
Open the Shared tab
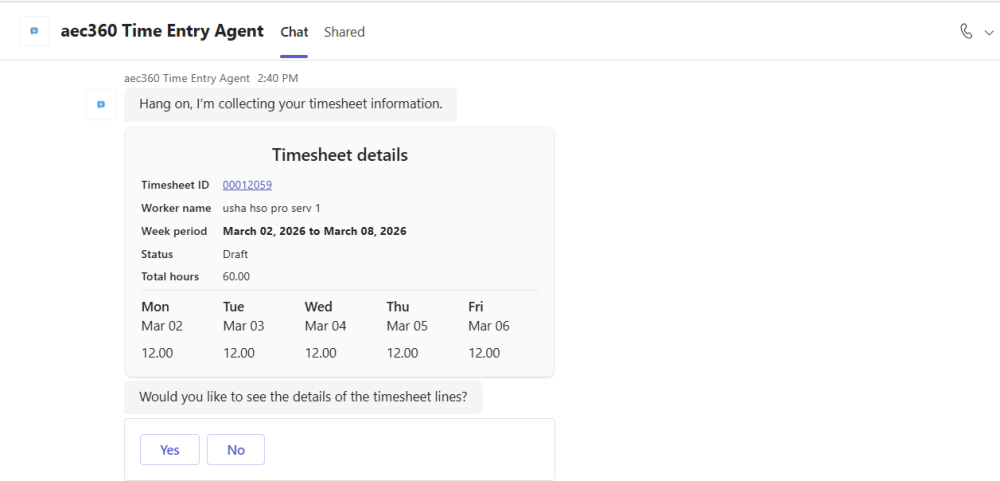coord(344,32)
